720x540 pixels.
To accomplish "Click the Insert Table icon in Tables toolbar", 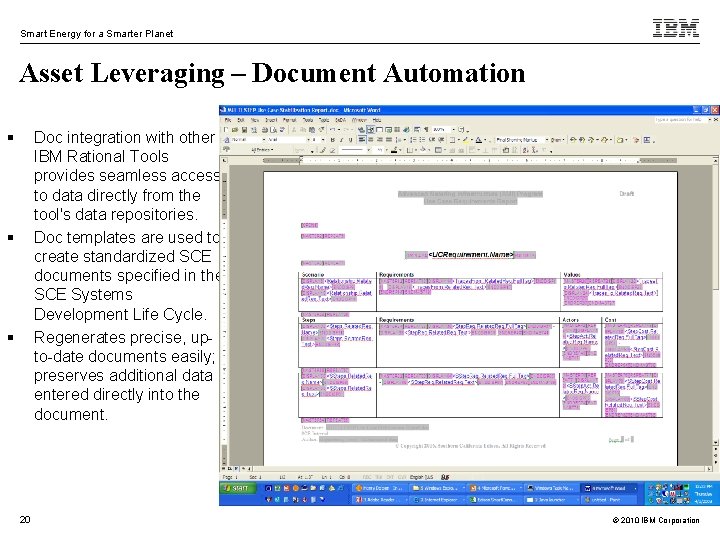I will [438, 150].
